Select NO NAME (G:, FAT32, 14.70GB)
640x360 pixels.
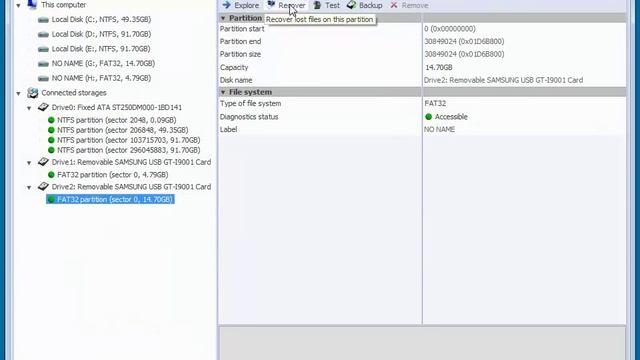pyautogui.click(x=103, y=63)
